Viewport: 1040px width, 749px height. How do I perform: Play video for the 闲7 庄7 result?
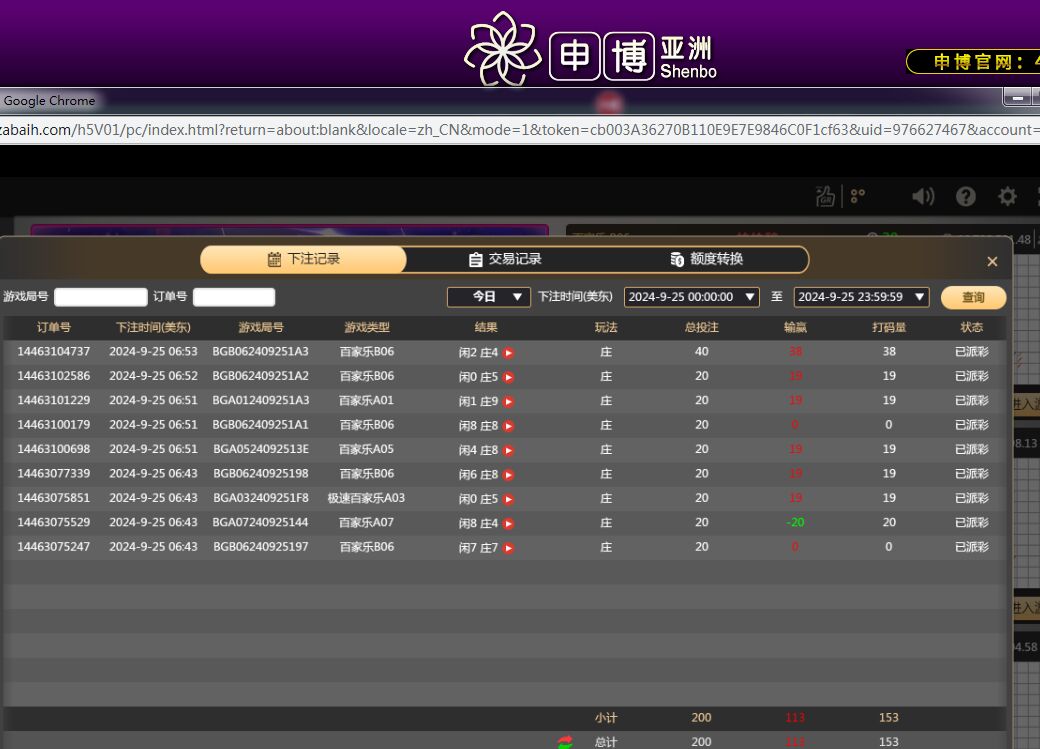pos(508,548)
